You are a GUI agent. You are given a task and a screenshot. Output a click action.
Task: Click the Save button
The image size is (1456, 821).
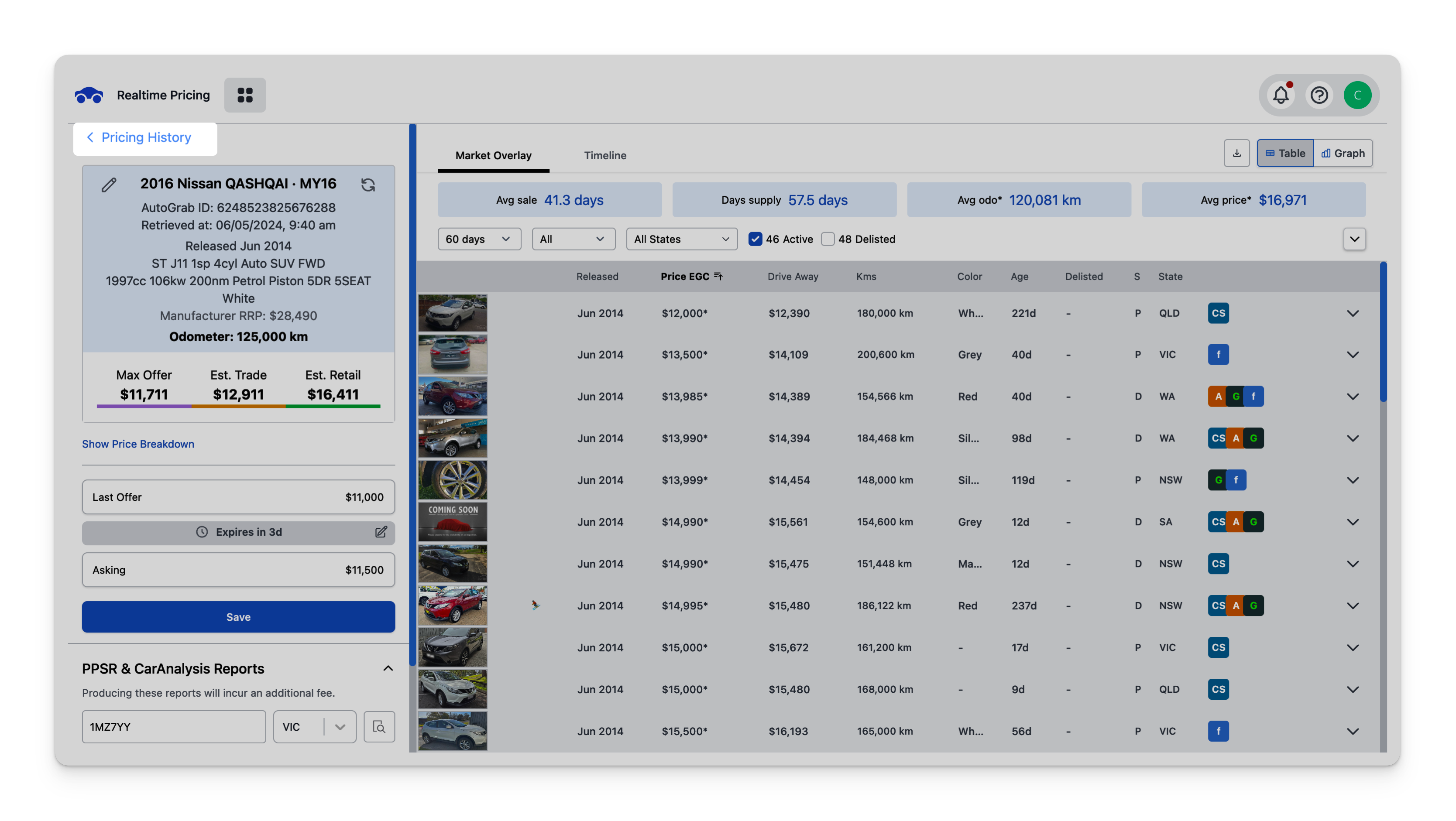click(238, 617)
